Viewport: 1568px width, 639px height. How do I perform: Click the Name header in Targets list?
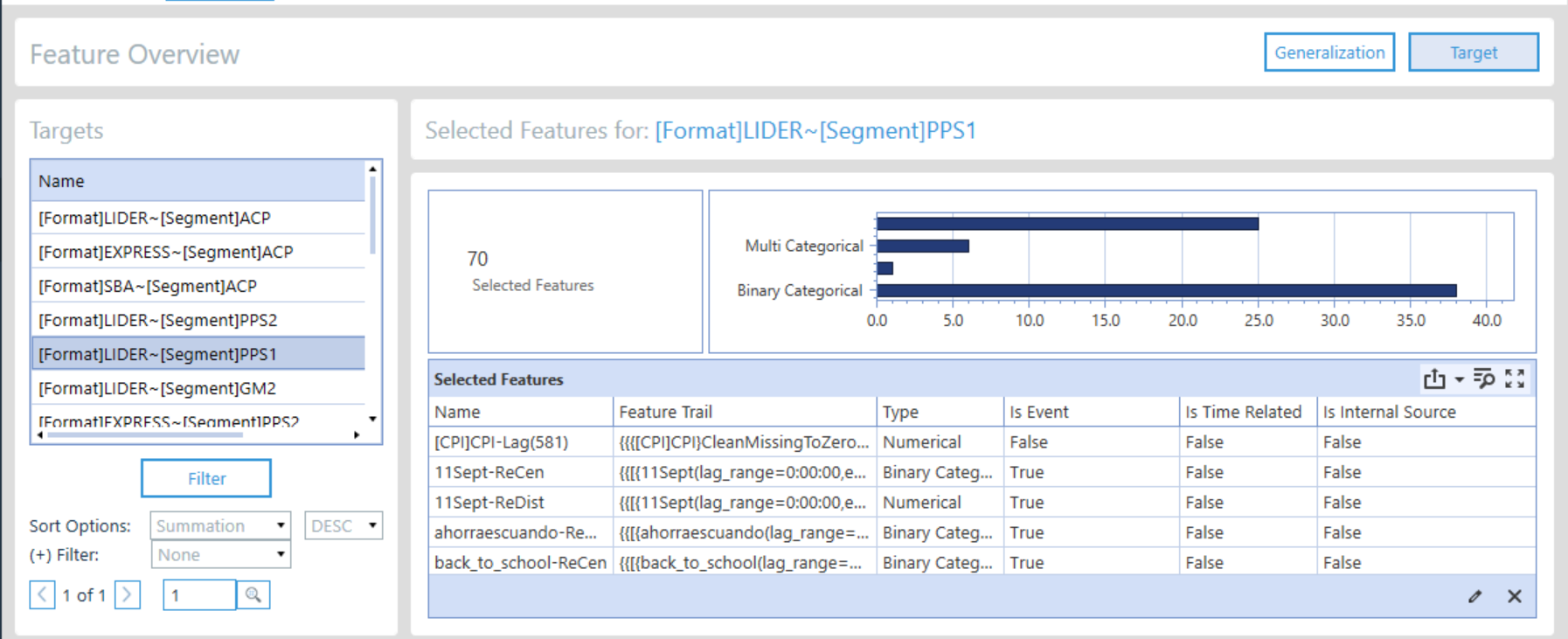(198, 181)
